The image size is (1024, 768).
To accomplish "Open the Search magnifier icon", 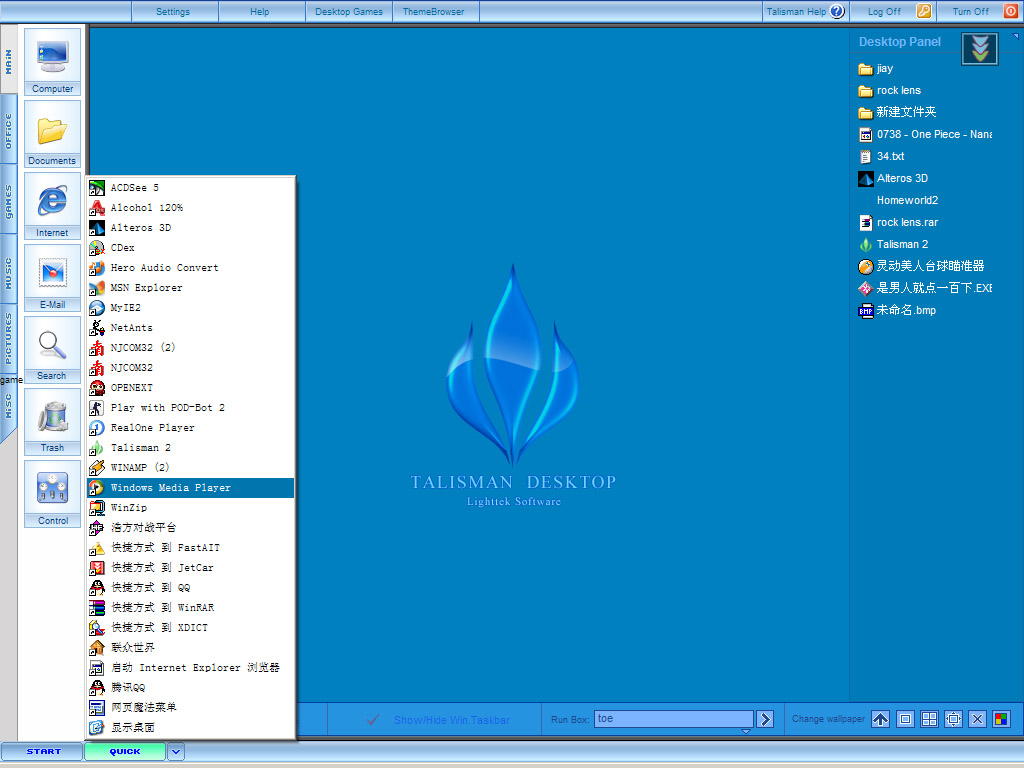I will click(x=52, y=349).
